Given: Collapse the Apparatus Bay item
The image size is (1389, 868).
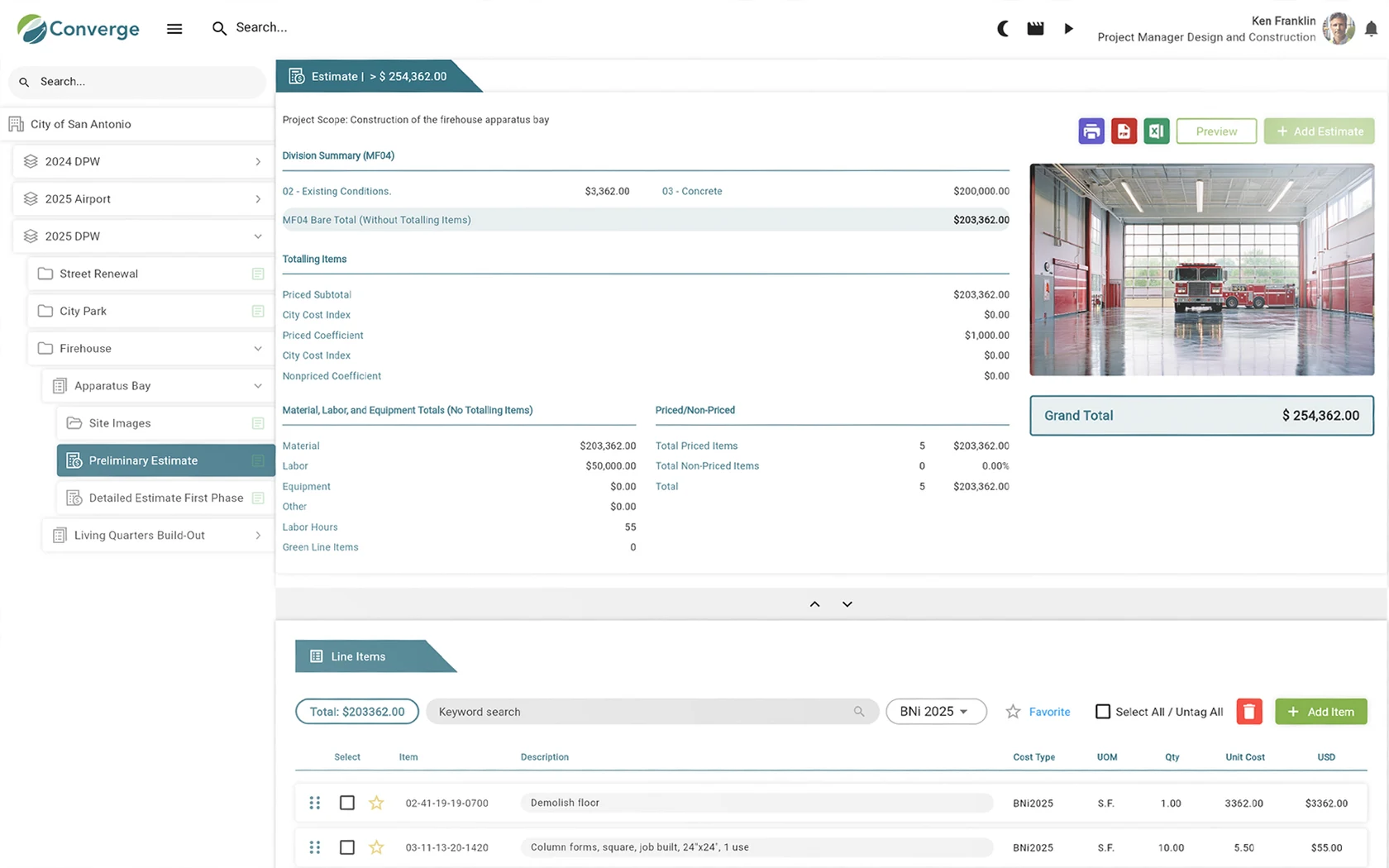Looking at the screenshot, I should click(258, 386).
